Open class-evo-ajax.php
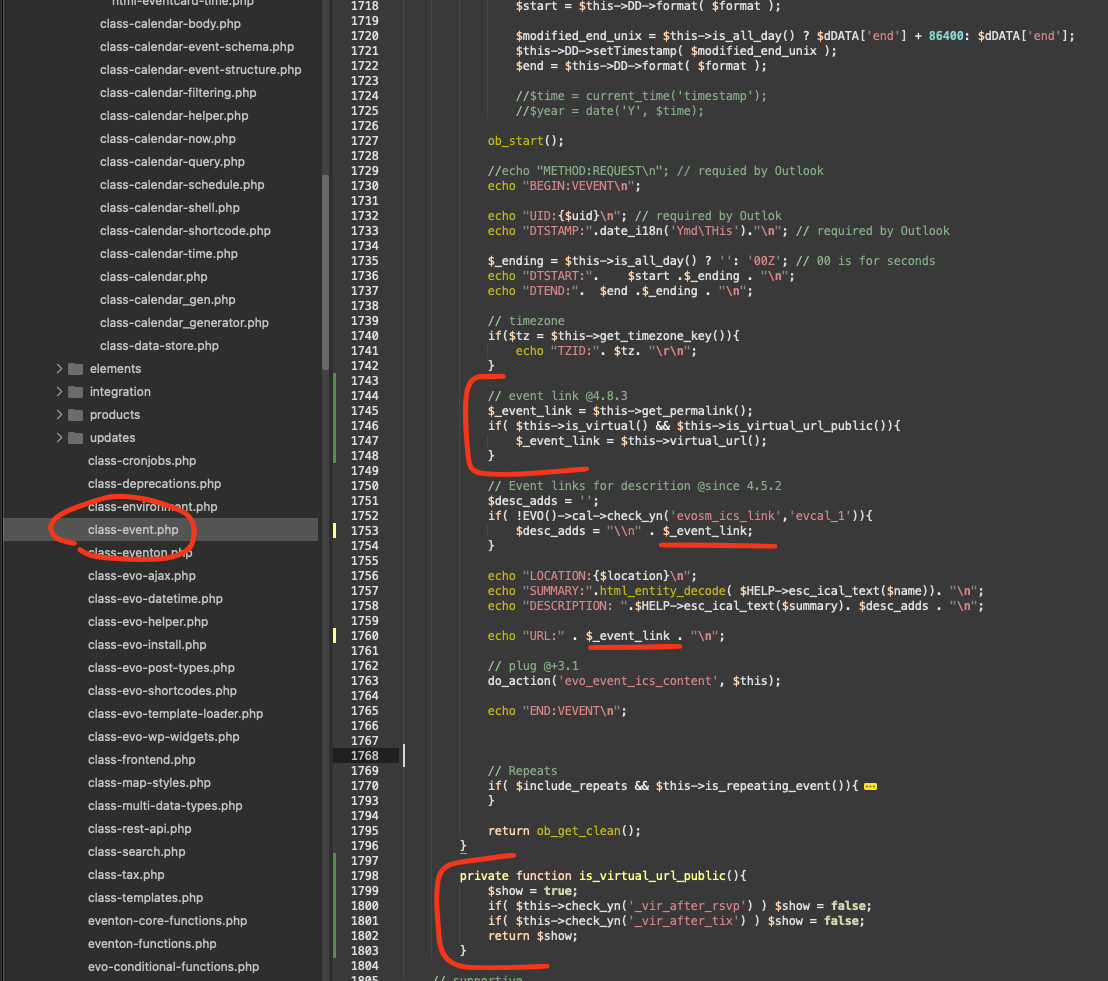 click(141, 575)
